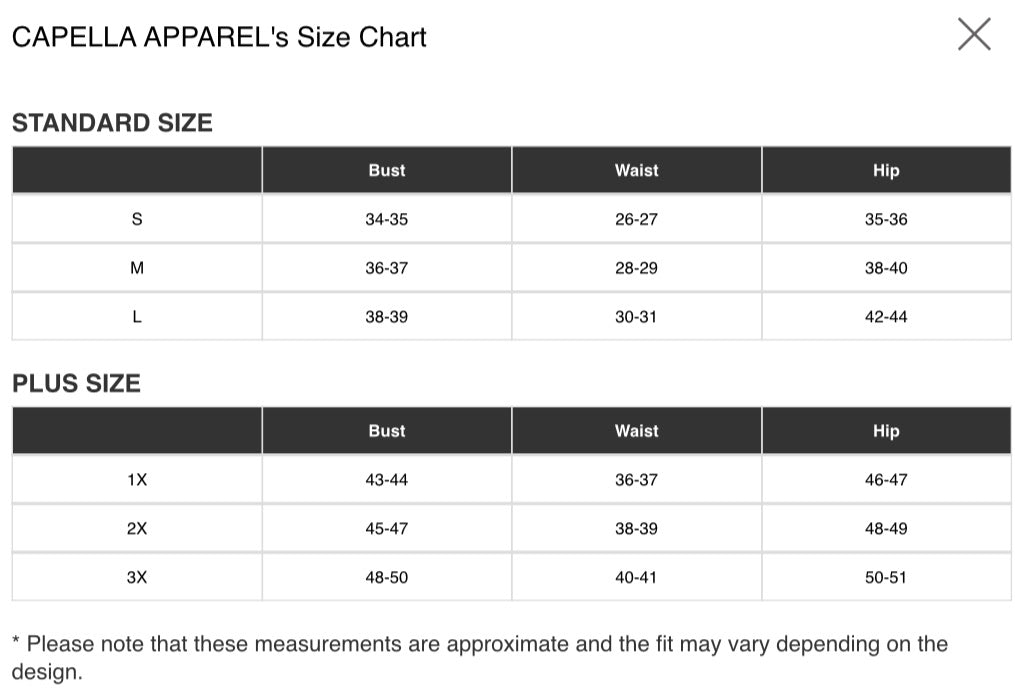Screen dimensions: 1015x695
Task: Click the Standard Size Hip column header
Action: pyautogui.click(x=886, y=170)
